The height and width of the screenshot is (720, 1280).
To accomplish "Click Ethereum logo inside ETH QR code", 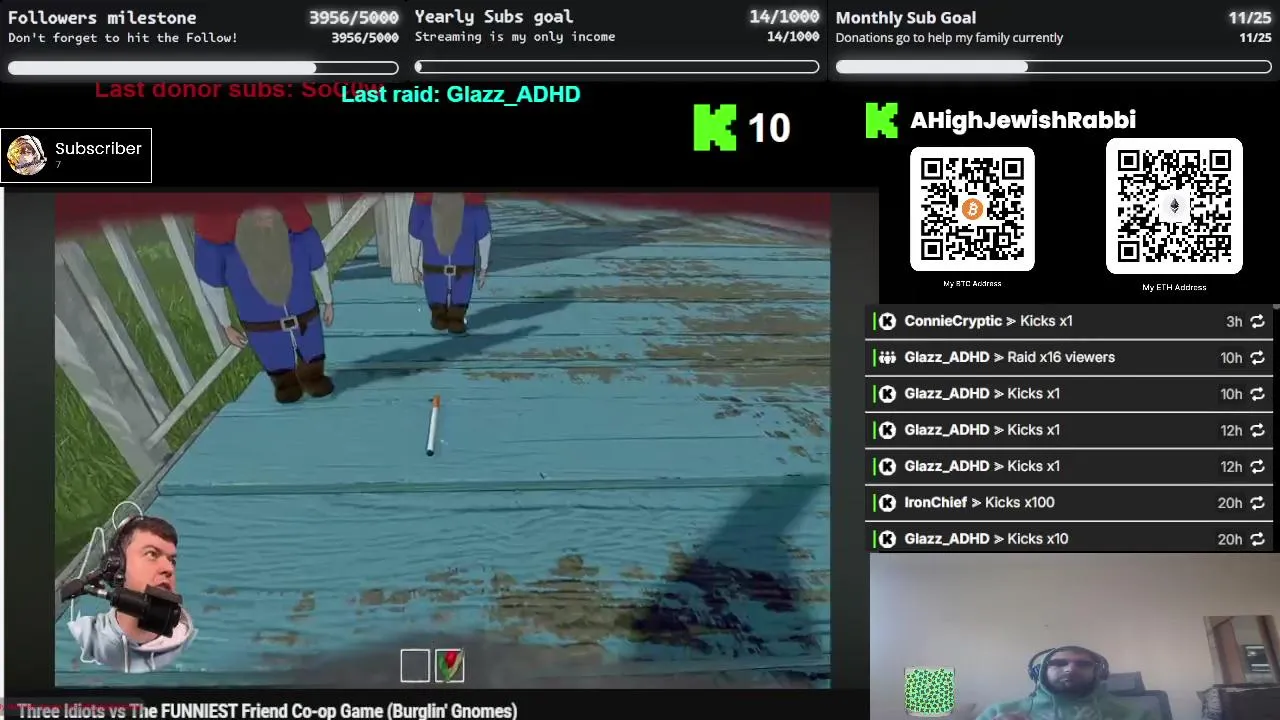I will tap(1174, 206).
